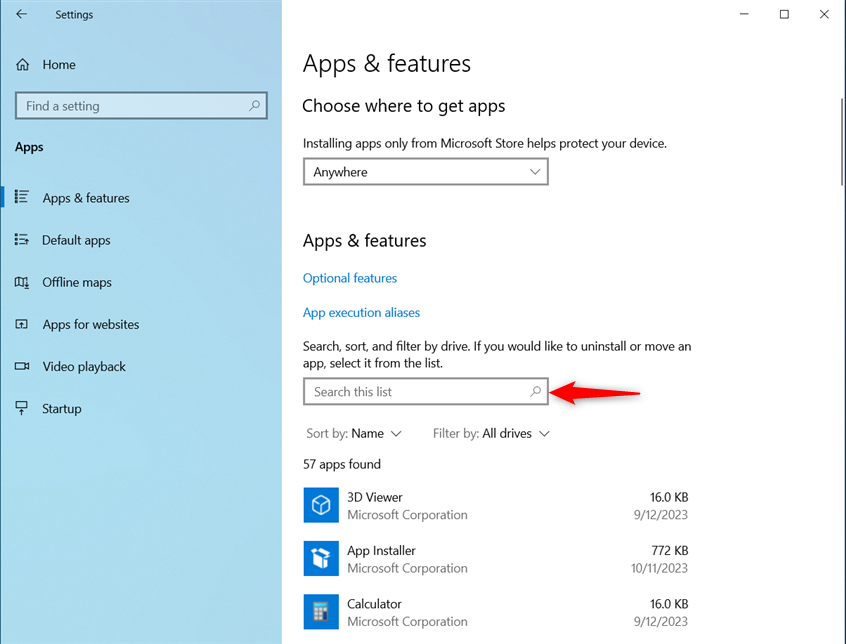Open the App execution aliases link

[361, 313]
